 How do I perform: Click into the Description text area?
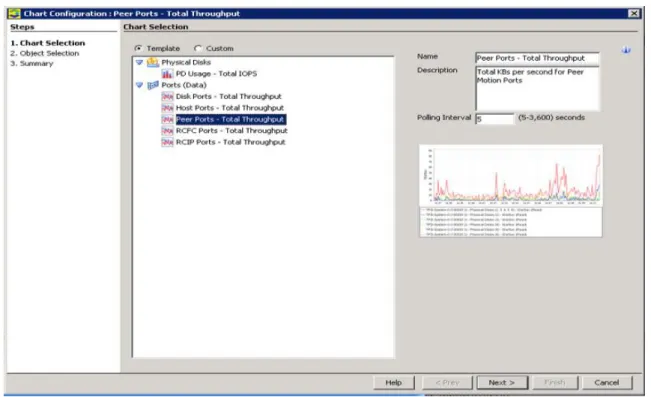tap(537, 88)
